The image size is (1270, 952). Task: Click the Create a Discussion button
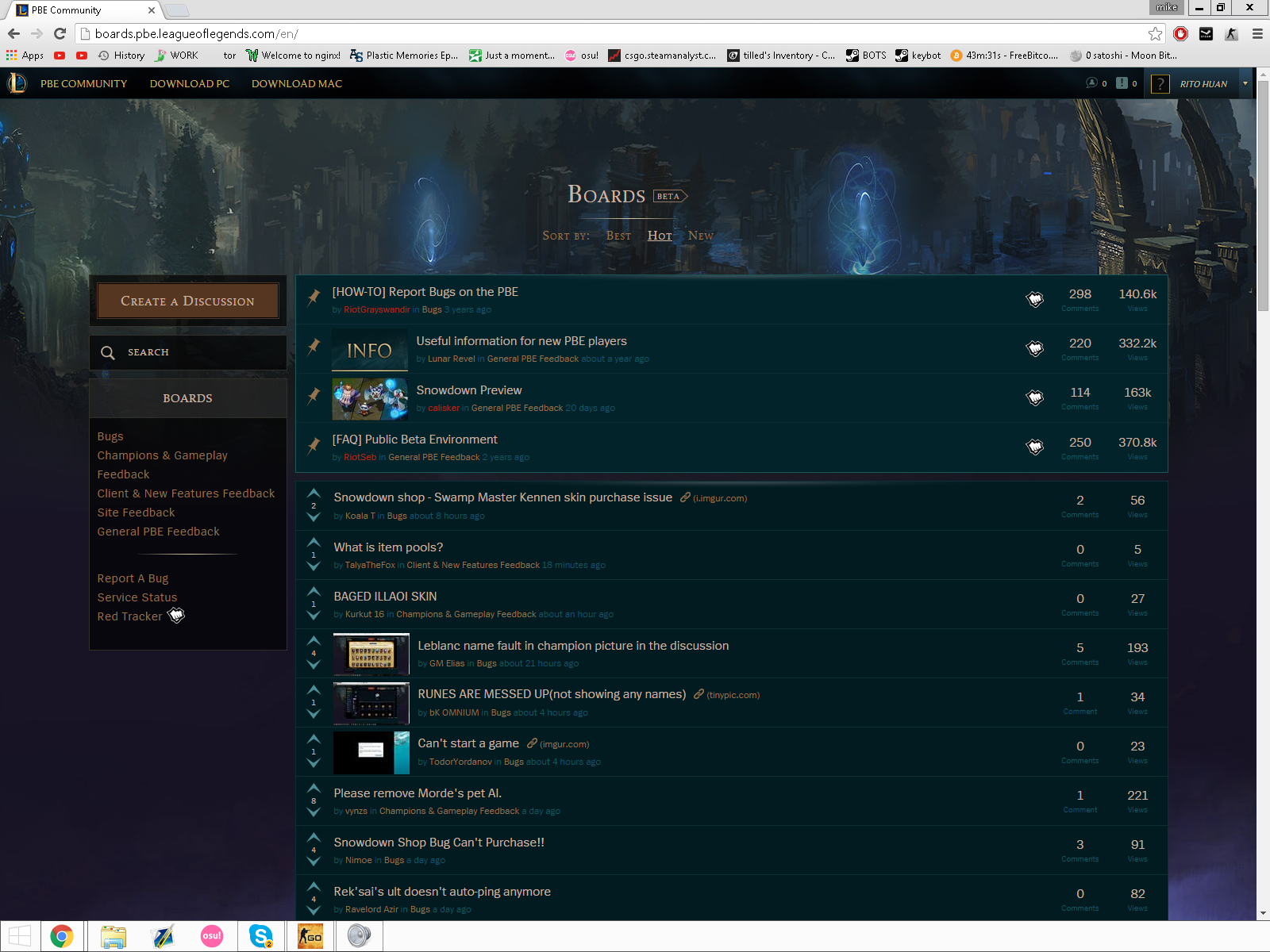[x=187, y=301]
